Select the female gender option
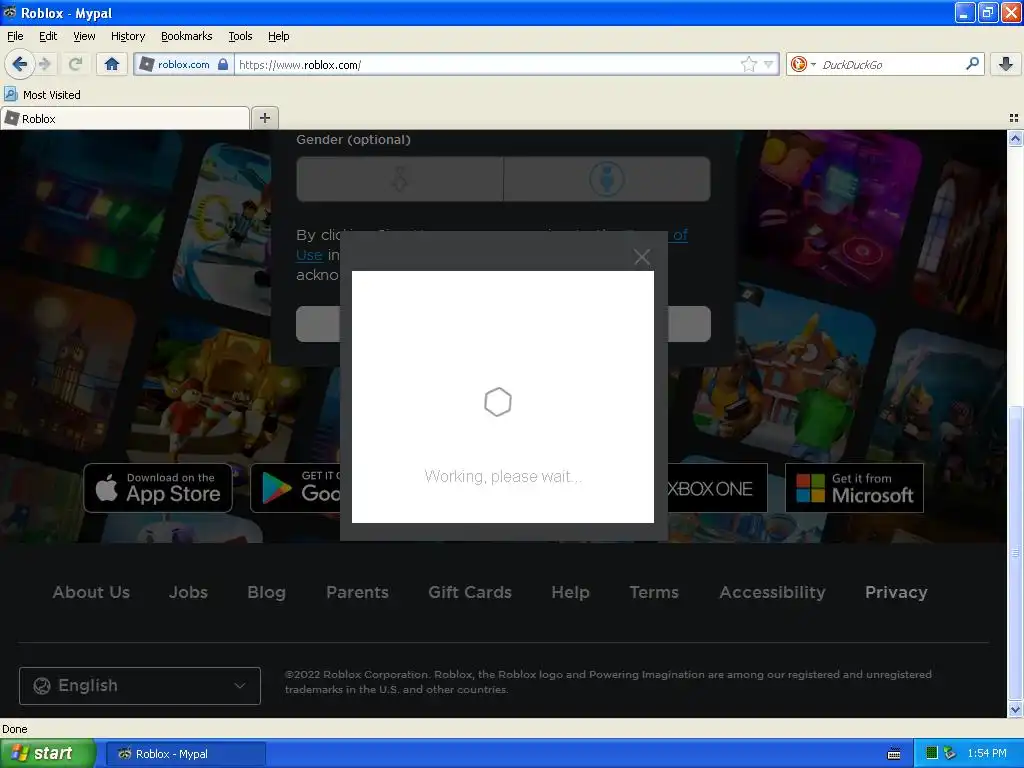The image size is (1024, 768). click(x=400, y=179)
